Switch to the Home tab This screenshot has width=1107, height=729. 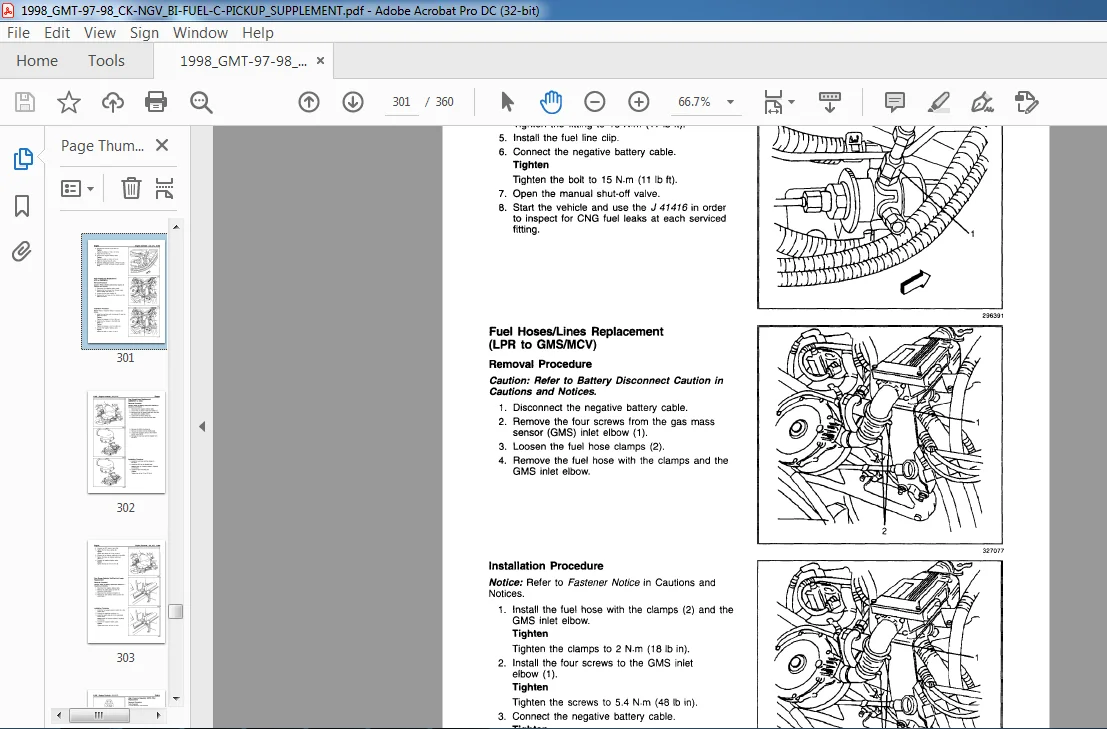point(37,61)
